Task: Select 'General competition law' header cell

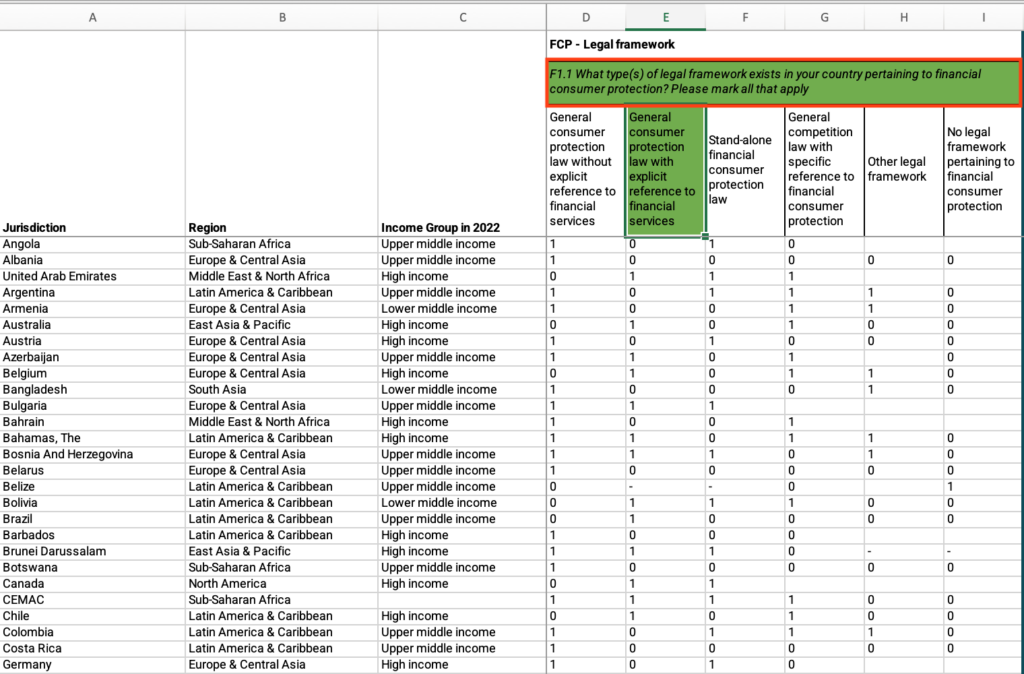Action: (825, 171)
